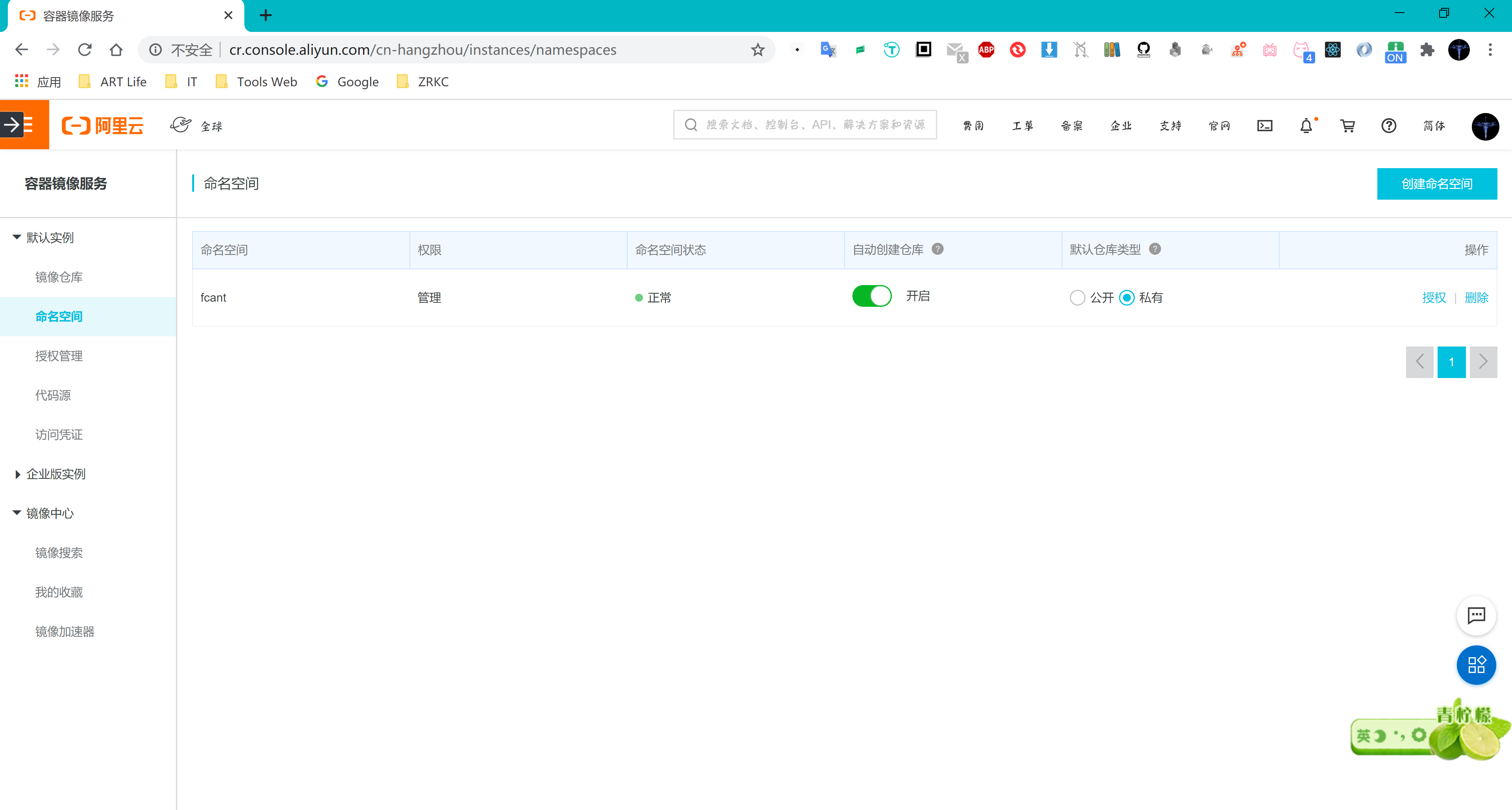
Task: Show help tooltip for 自动创建仓库
Action: [938, 249]
